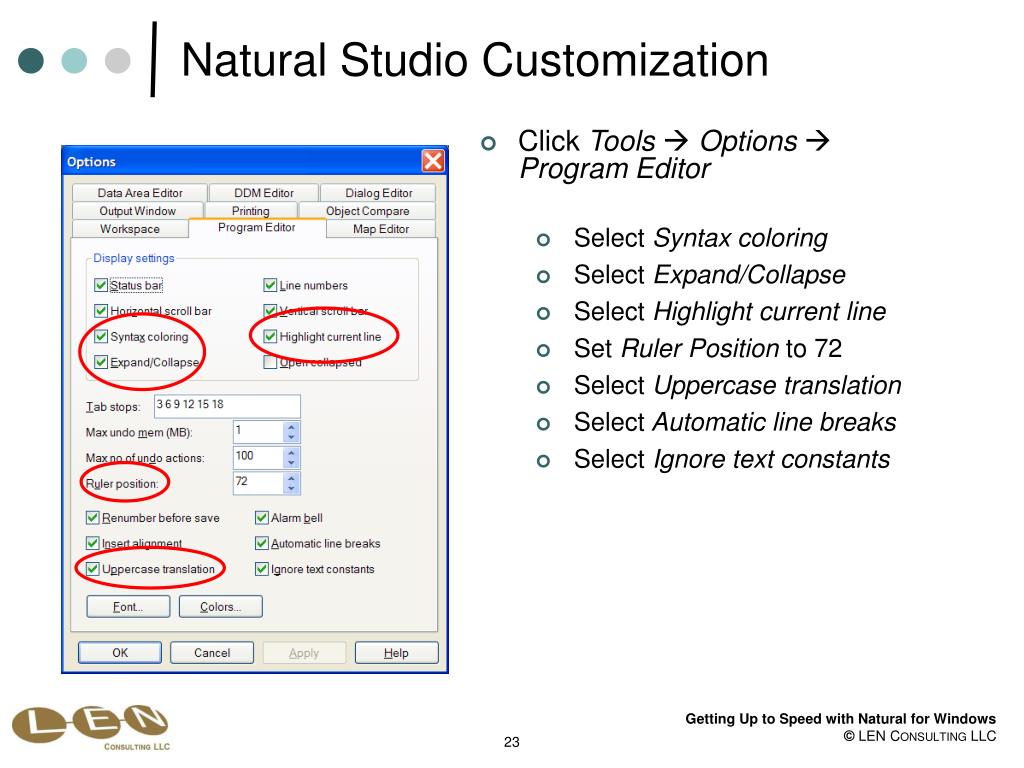Increase Max undo mem with up arrow
Screen dimensions: 1024x768
[291, 426]
